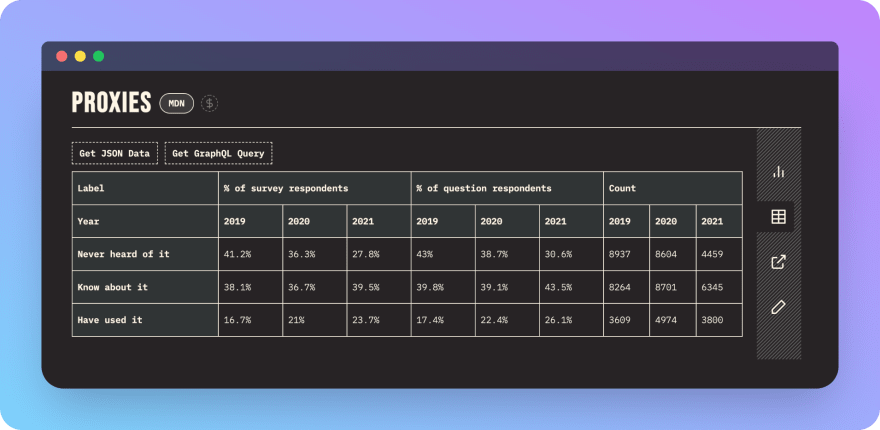Click the 3609 count cell

tap(626, 320)
